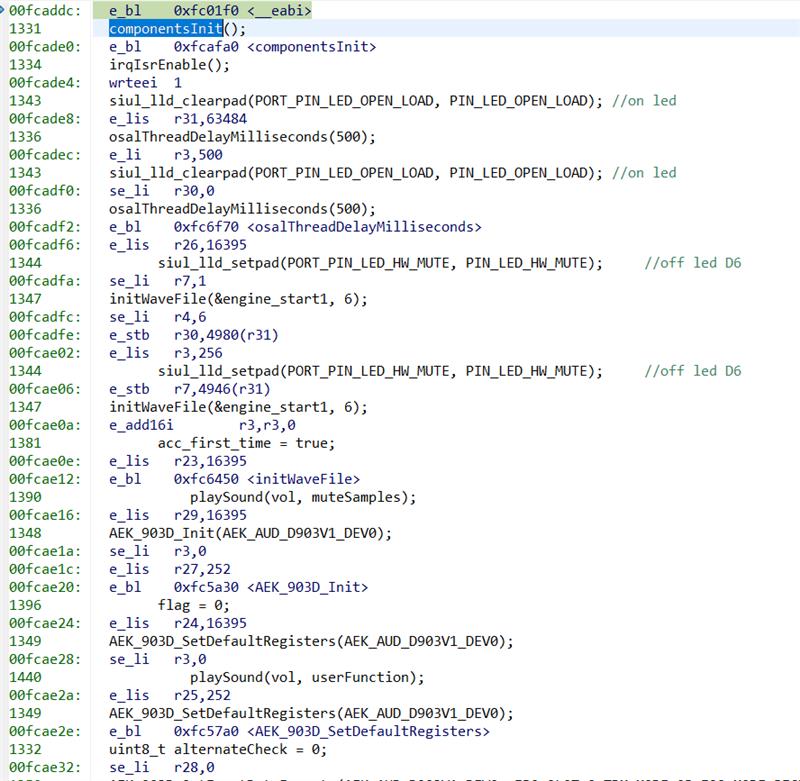Click source line number 1334

pyautogui.click(x=24, y=65)
